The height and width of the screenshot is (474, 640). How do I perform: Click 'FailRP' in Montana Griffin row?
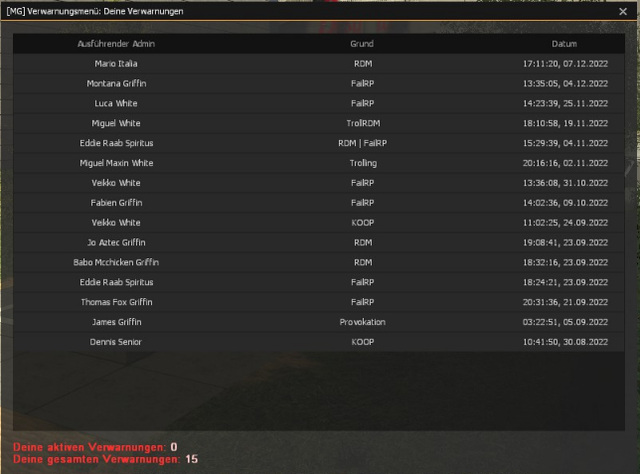(362, 84)
